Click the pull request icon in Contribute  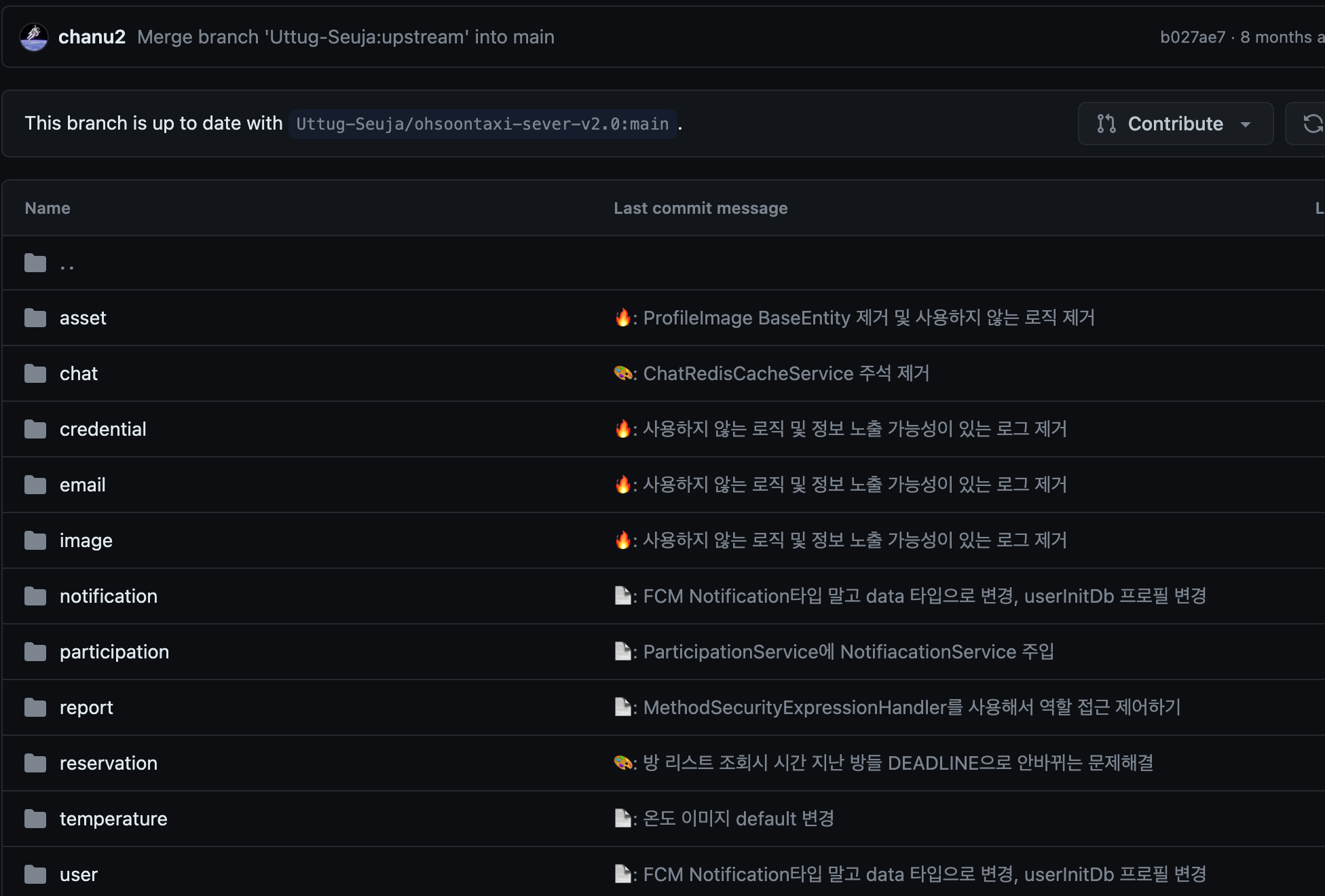point(1106,124)
